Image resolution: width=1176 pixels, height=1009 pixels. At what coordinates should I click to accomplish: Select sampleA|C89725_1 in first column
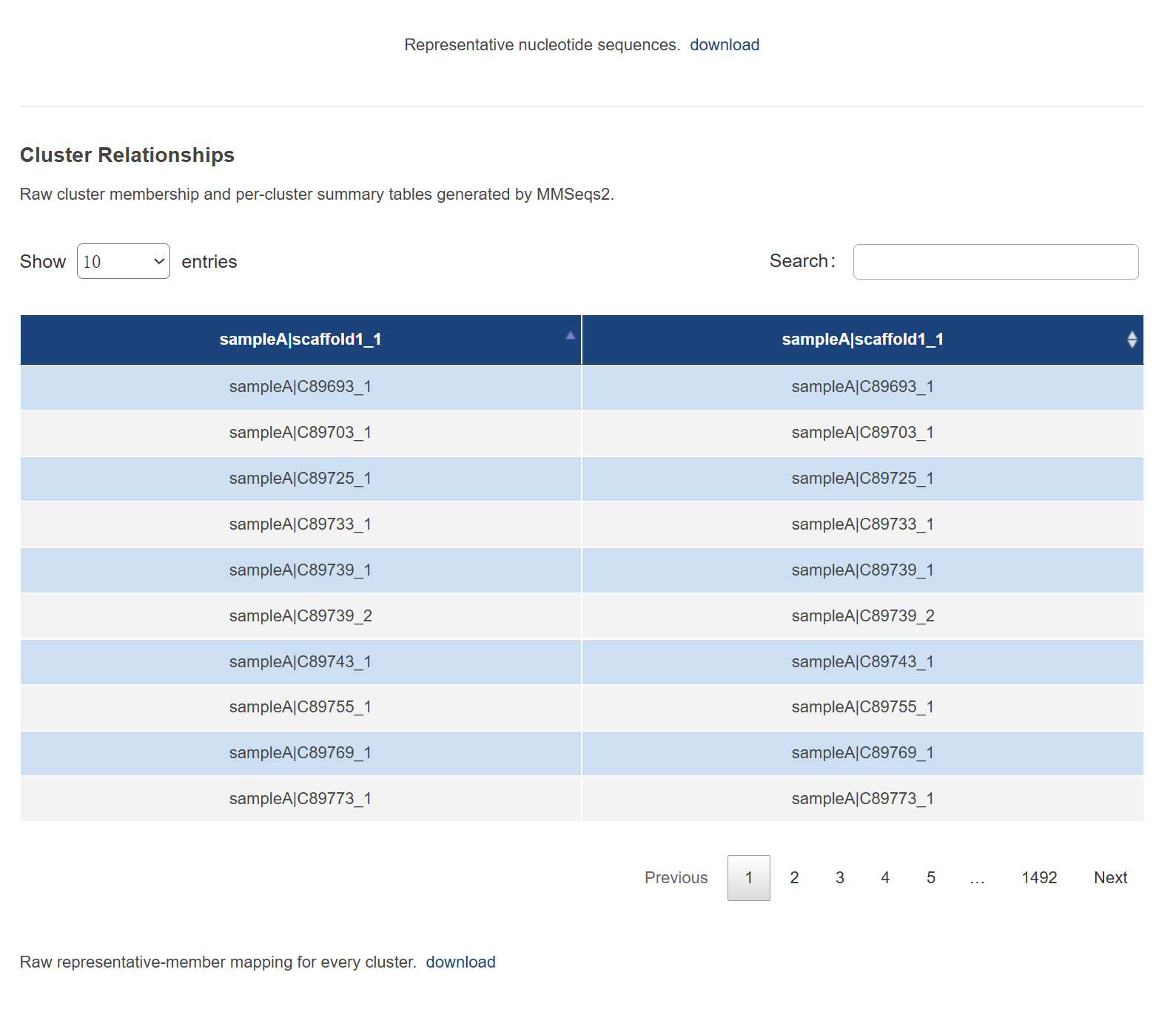click(300, 479)
